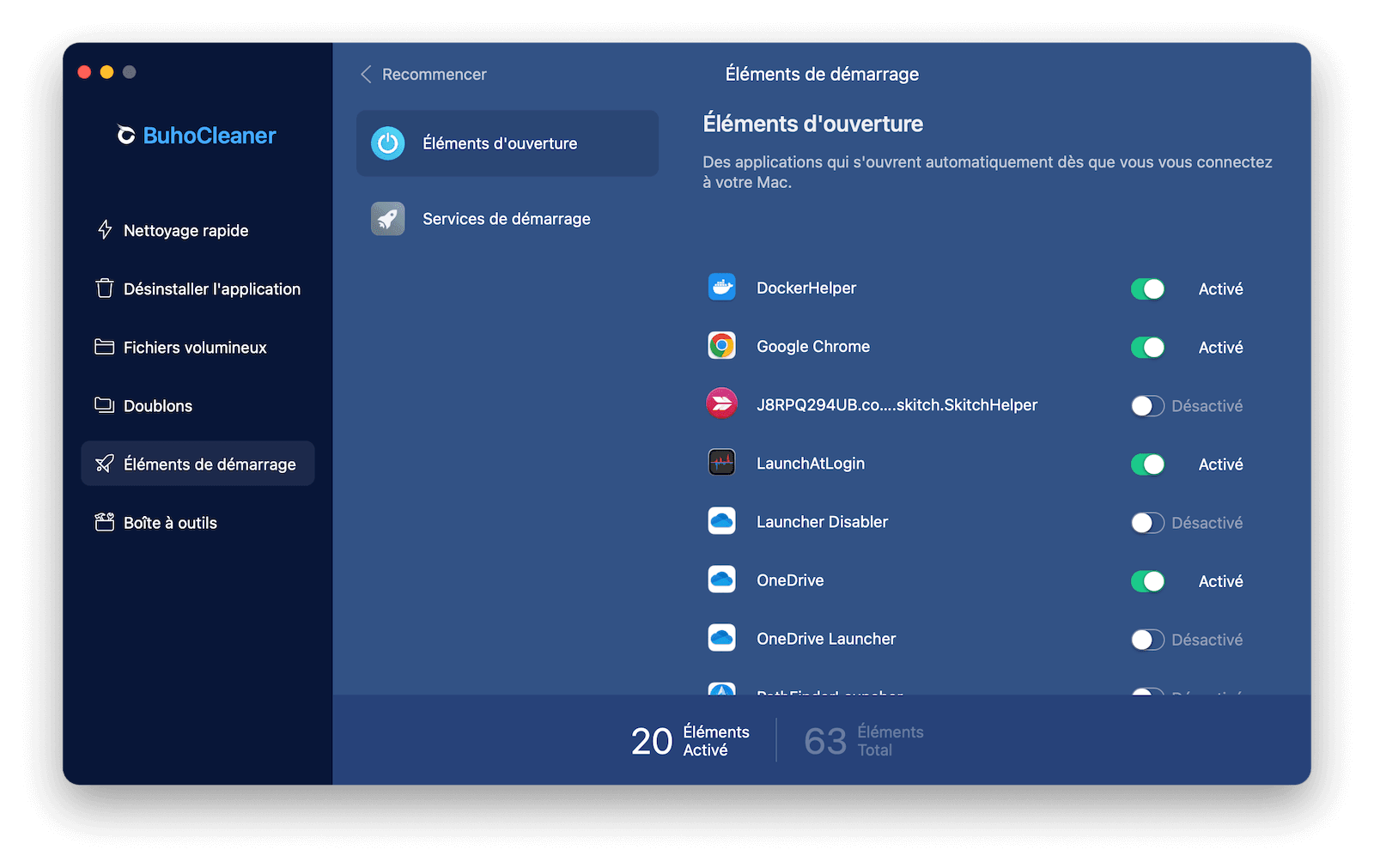Click the BuhoCleaner logo icon

click(x=126, y=136)
